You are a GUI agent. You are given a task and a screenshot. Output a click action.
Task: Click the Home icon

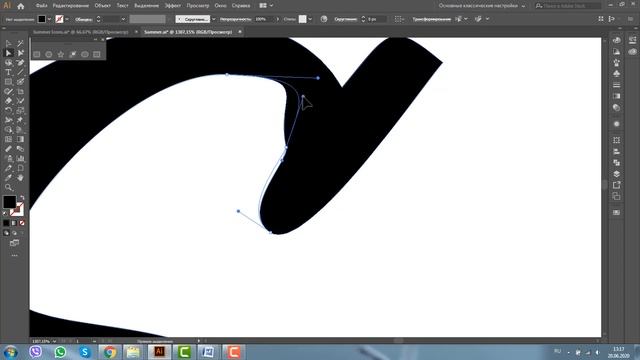point(21,6)
